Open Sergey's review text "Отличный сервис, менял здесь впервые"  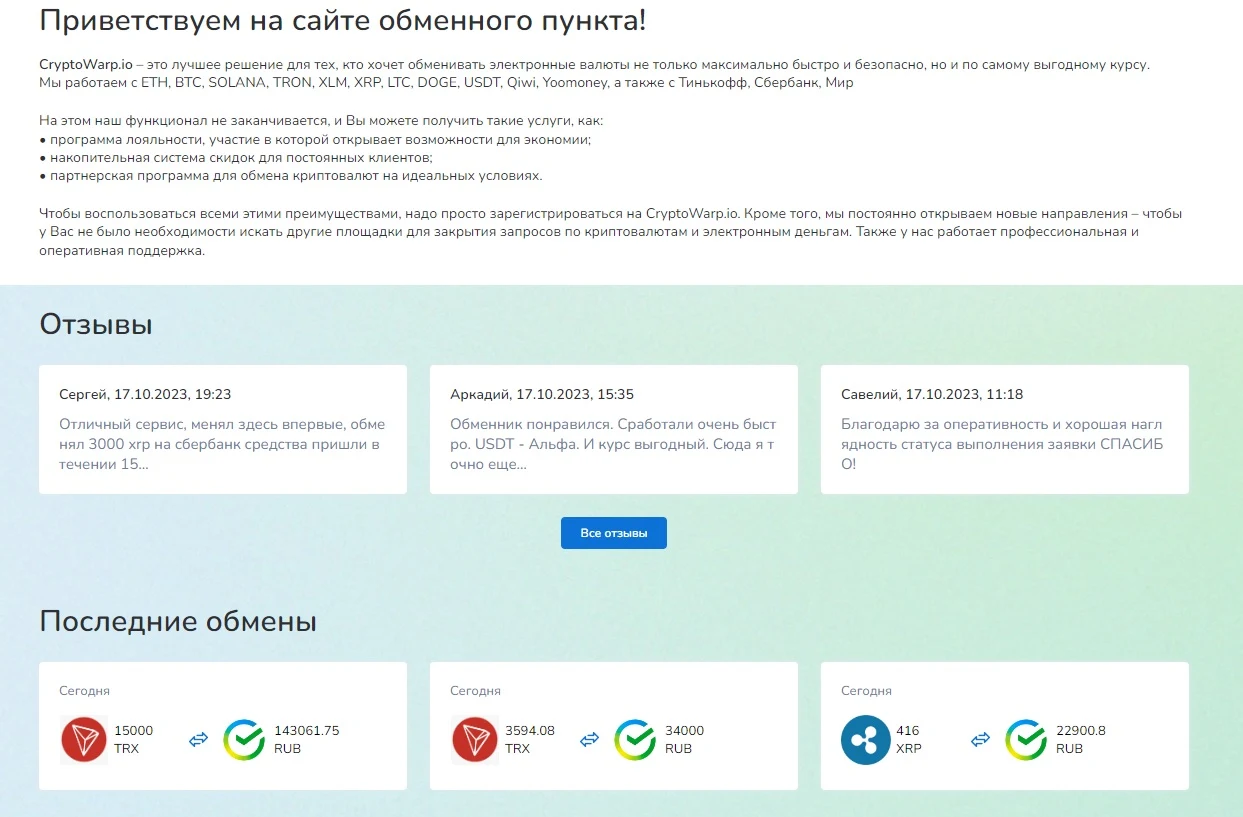coord(222,444)
